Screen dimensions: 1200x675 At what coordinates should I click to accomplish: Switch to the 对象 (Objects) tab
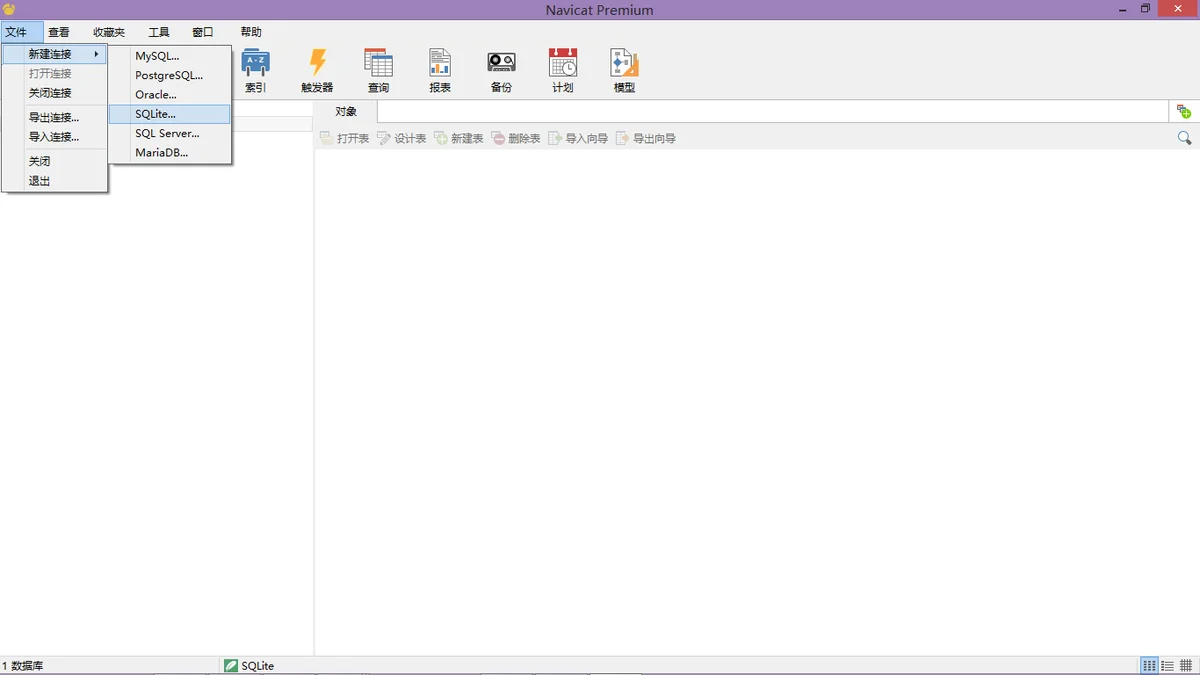[x=346, y=112]
